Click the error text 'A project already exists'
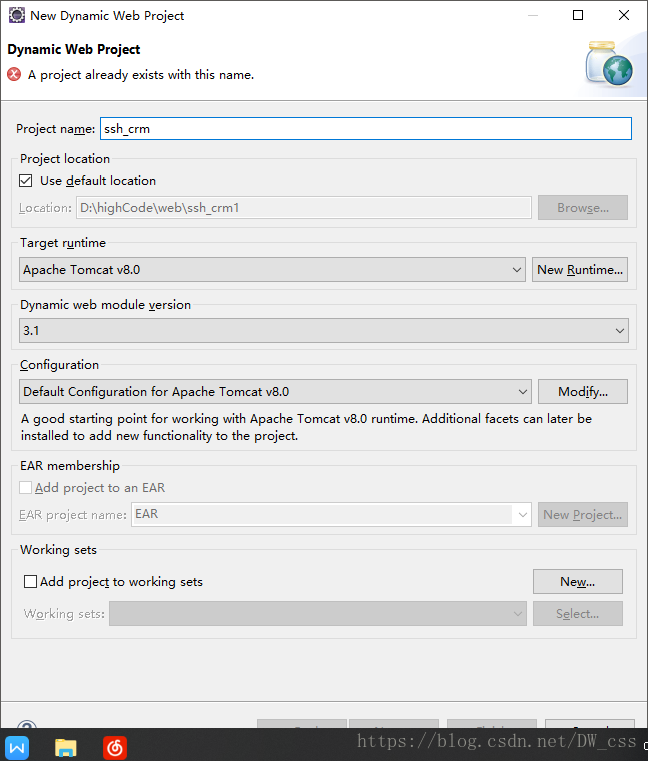The width and height of the screenshot is (648, 761). pyautogui.click(x=141, y=75)
